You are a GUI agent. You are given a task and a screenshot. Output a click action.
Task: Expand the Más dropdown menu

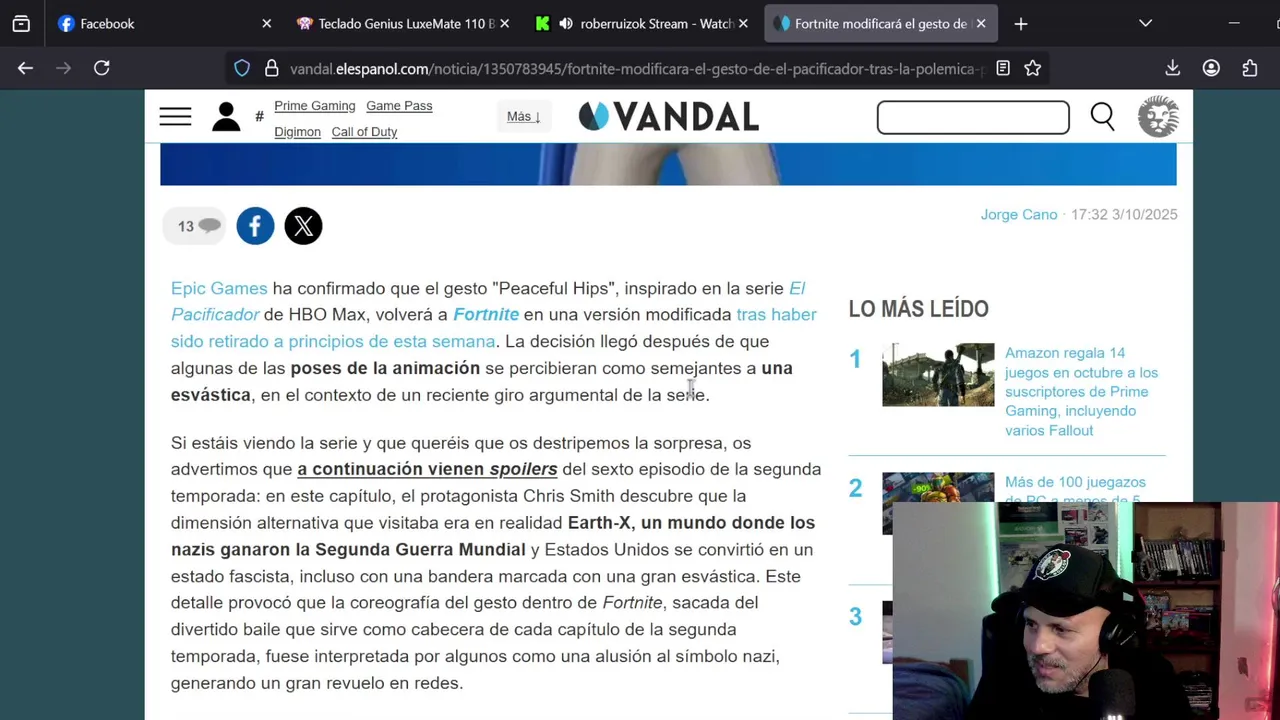(x=523, y=116)
